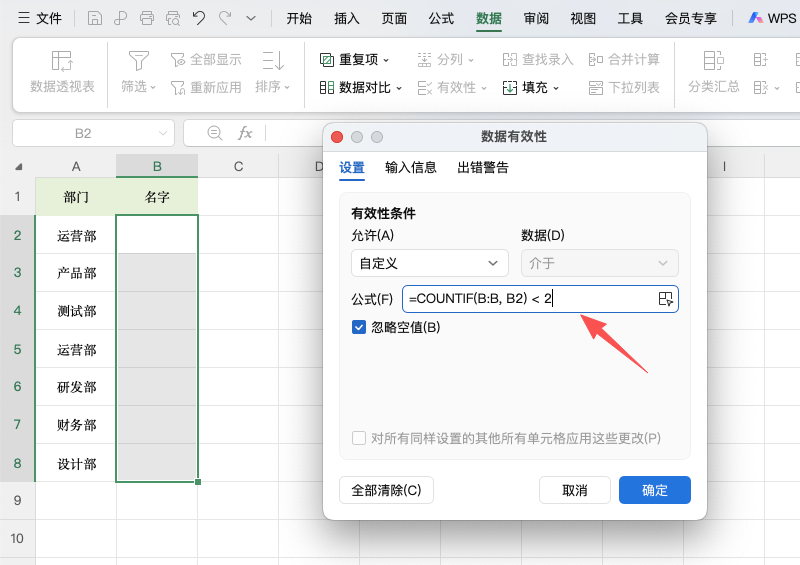Click the select-all corner triangle
The width and height of the screenshot is (800, 565).
point(18,167)
